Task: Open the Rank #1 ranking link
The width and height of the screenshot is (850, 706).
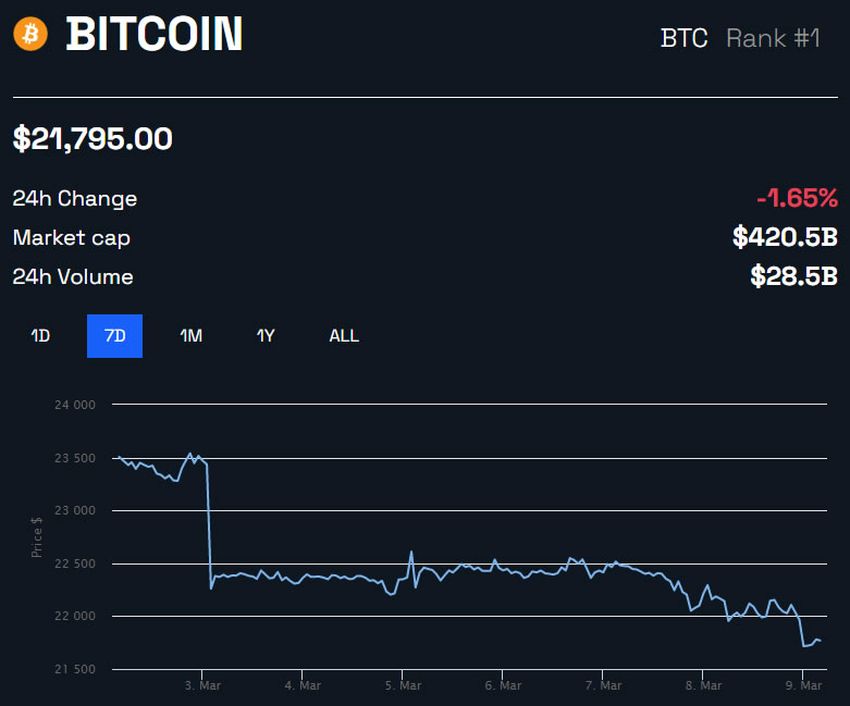Action: [775, 39]
